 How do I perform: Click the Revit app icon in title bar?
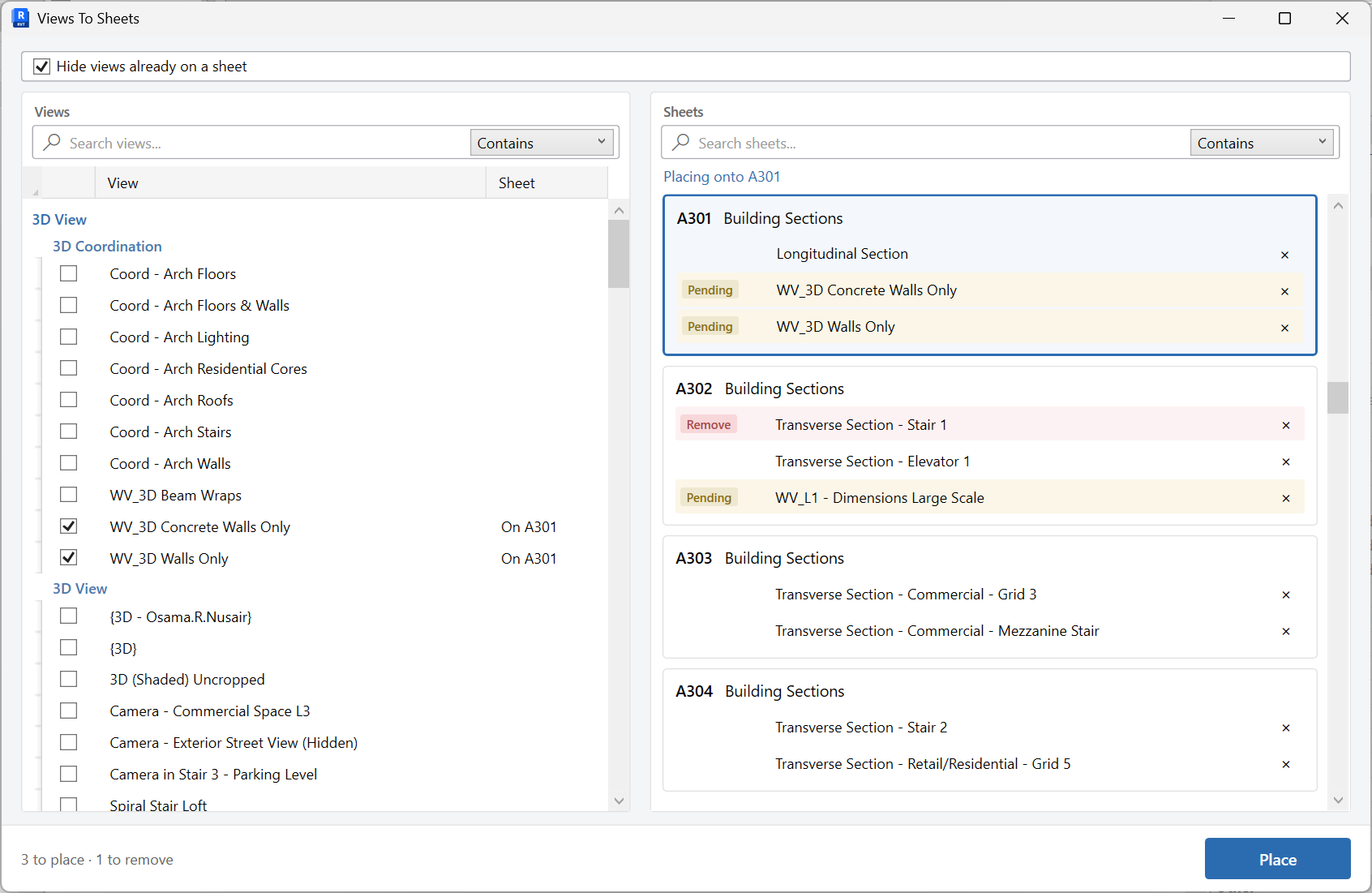[x=20, y=18]
